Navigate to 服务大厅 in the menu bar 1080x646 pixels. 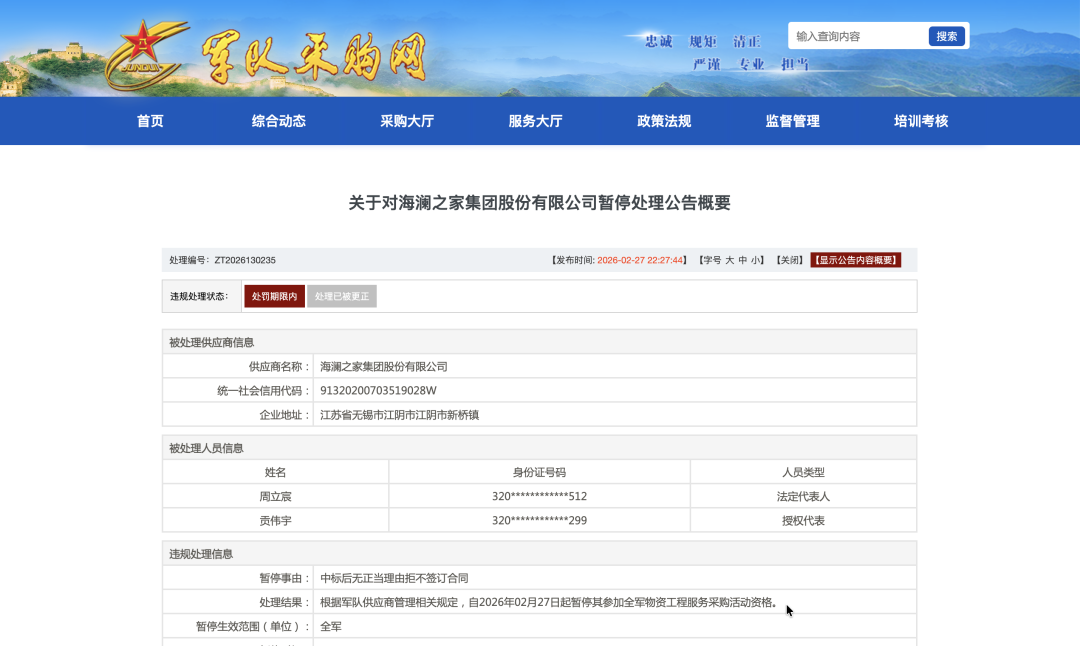[535, 121]
